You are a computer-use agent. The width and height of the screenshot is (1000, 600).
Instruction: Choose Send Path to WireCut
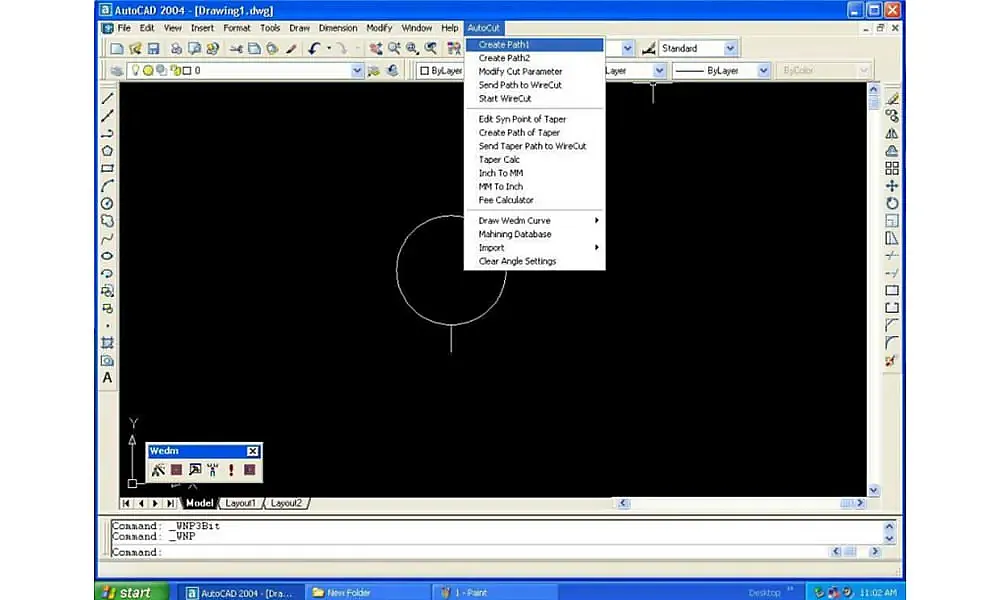(x=534, y=85)
